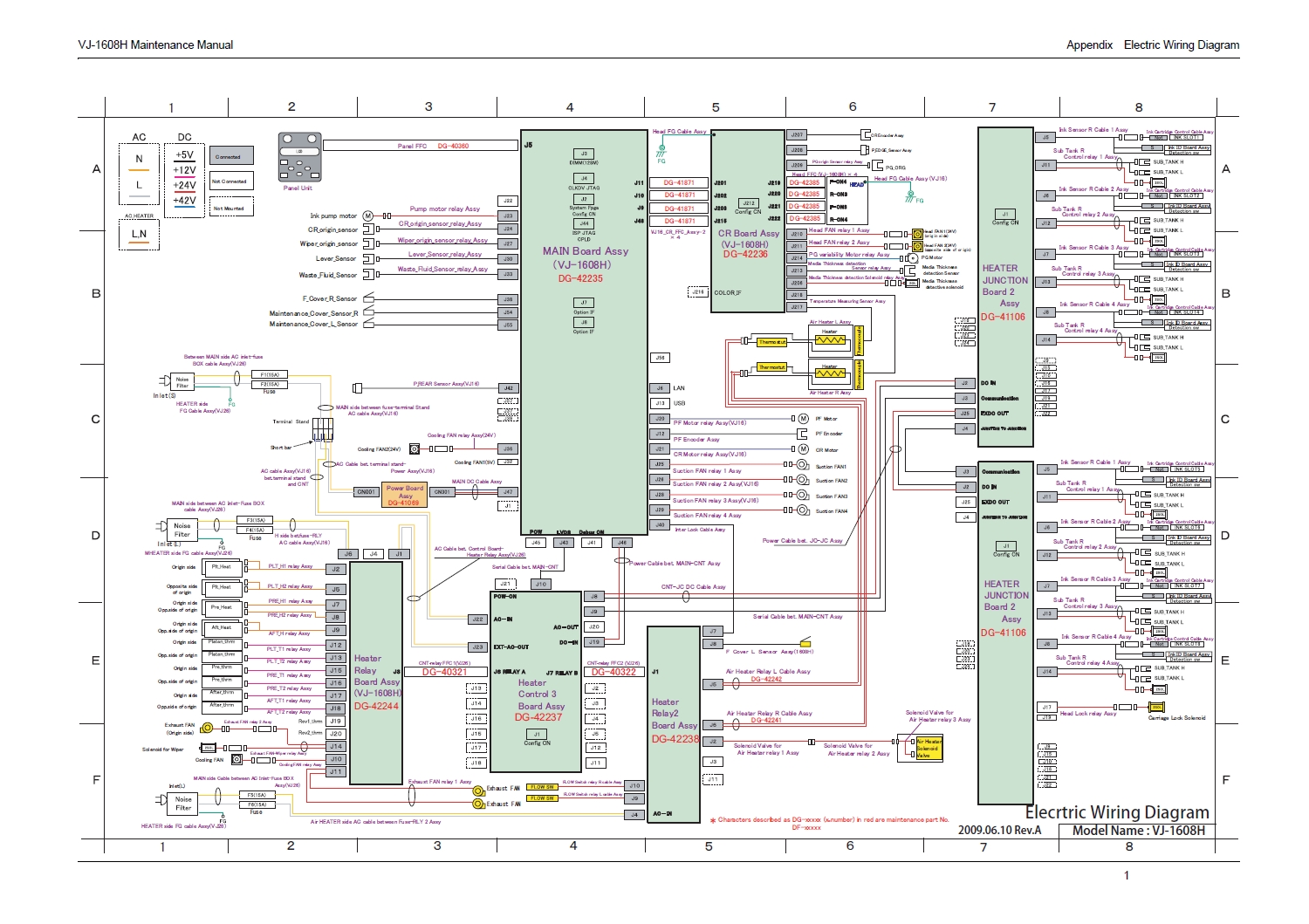Viewport: 1309px width, 924px height.
Task: Click the CR Board Assy DG-42236 label
Action: [747, 244]
